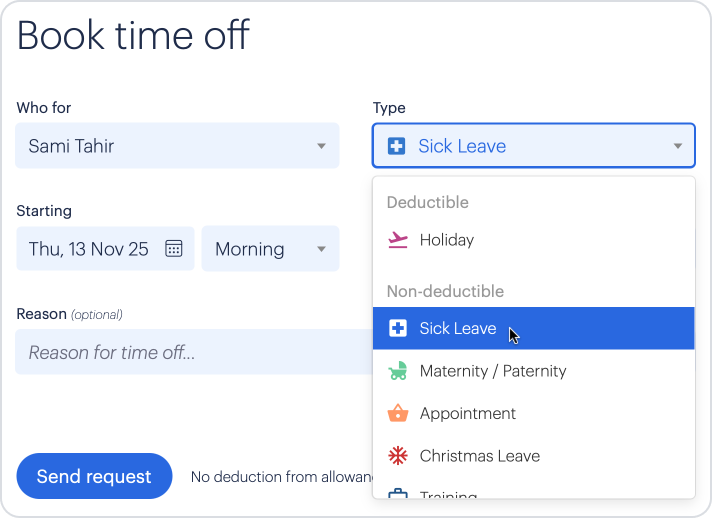The width and height of the screenshot is (712, 518).
Task: Click the stroller icon beside Maternity / Paternity
Action: coord(397,371)
